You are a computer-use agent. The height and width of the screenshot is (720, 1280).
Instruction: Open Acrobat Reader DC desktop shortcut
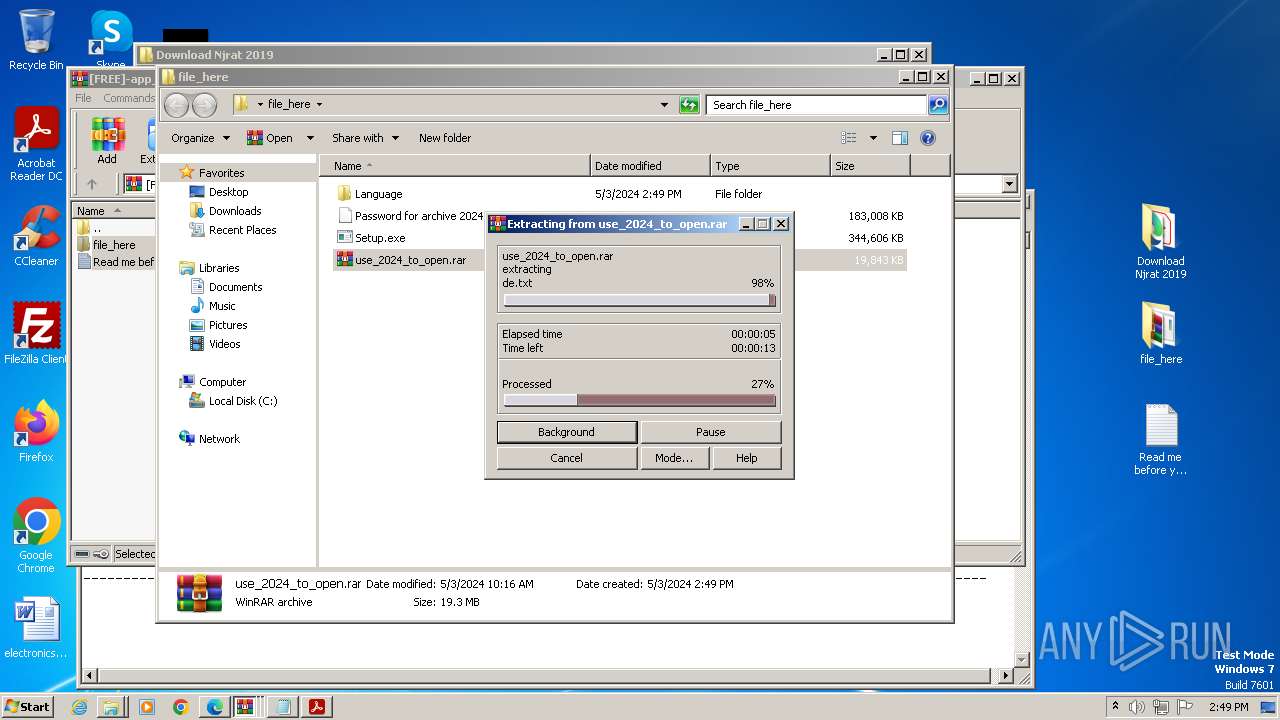(36, 143)
